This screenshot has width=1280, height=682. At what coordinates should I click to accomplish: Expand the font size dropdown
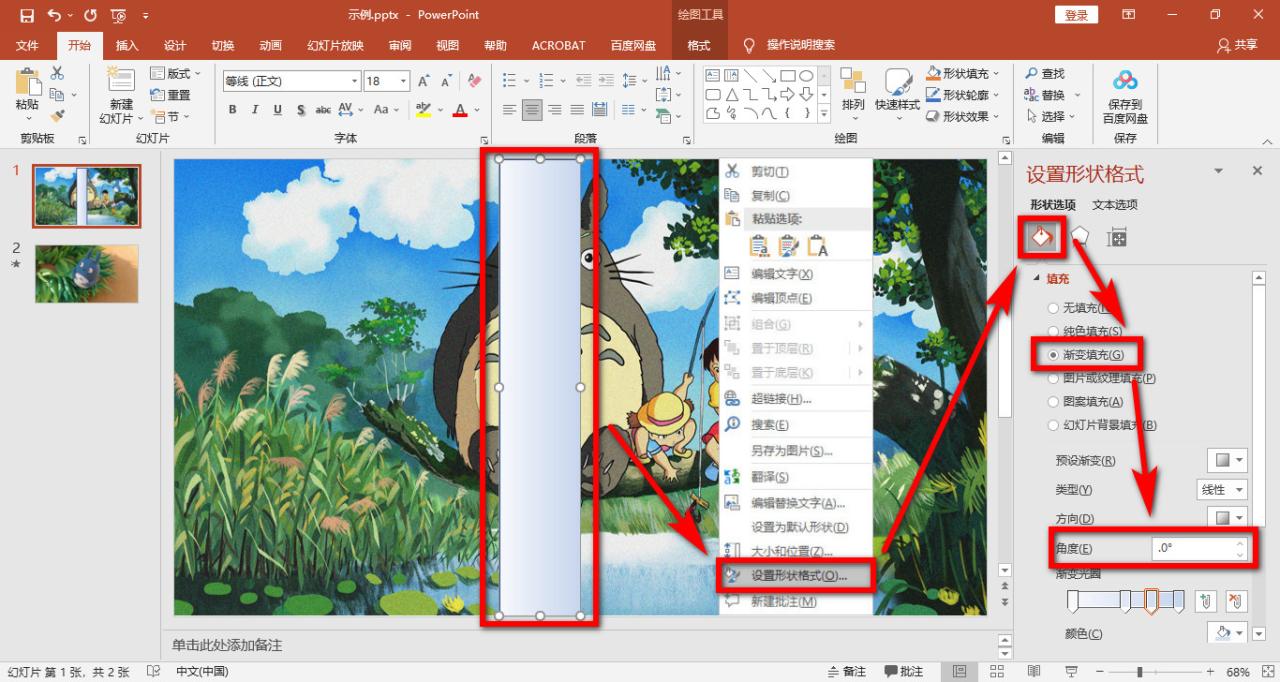pos(403,81)
